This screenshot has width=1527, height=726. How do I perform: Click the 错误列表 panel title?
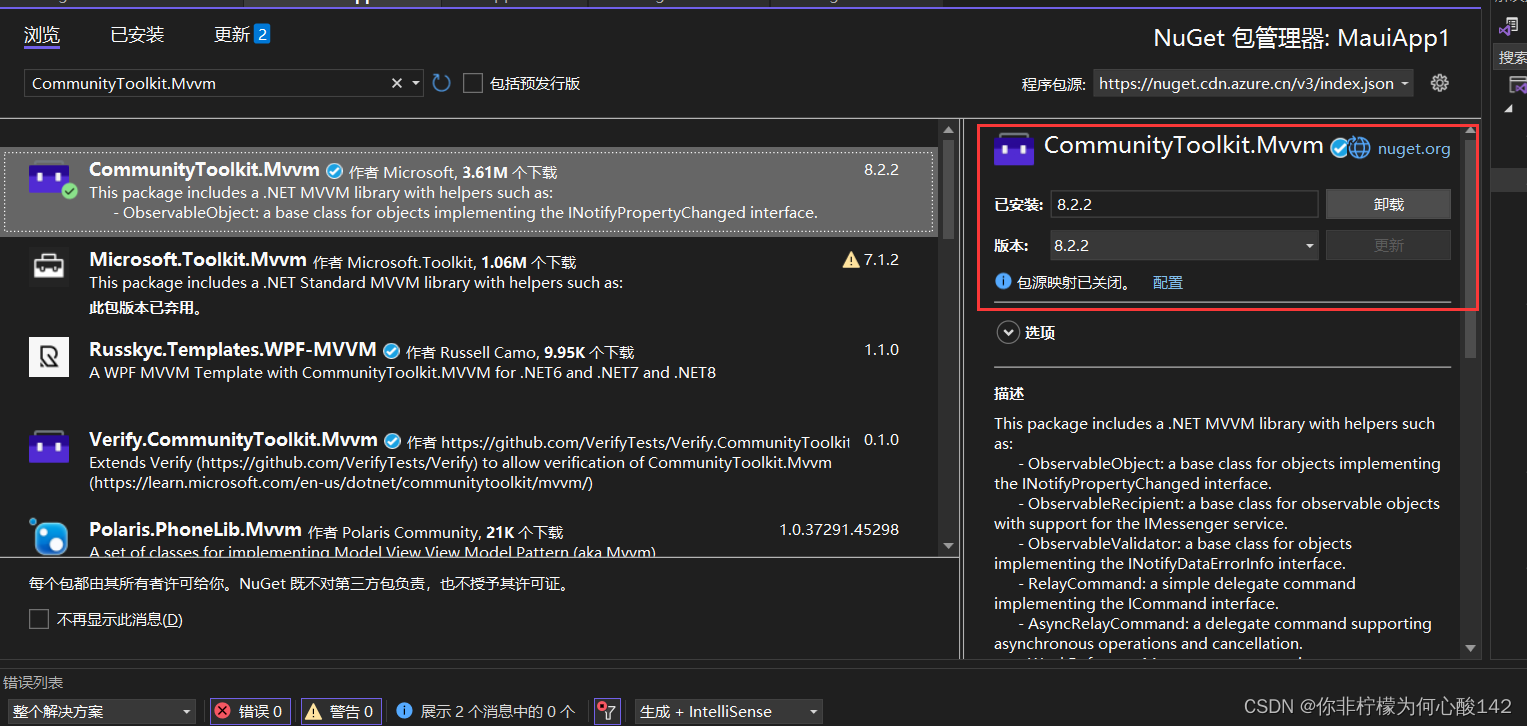coord(33,683)
